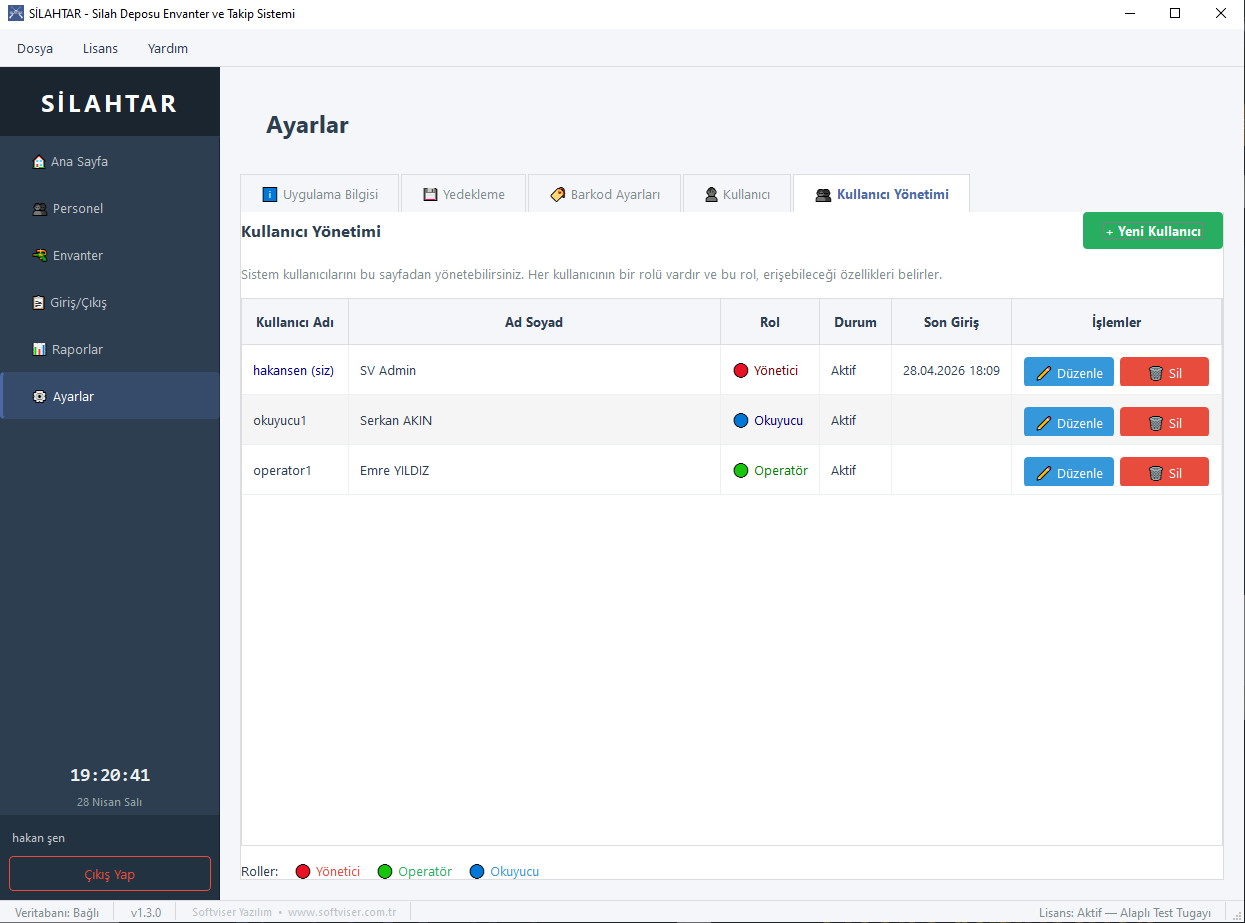Open the Kullanıcı tab
The image size is (1245, 923).
pos(736,194)
